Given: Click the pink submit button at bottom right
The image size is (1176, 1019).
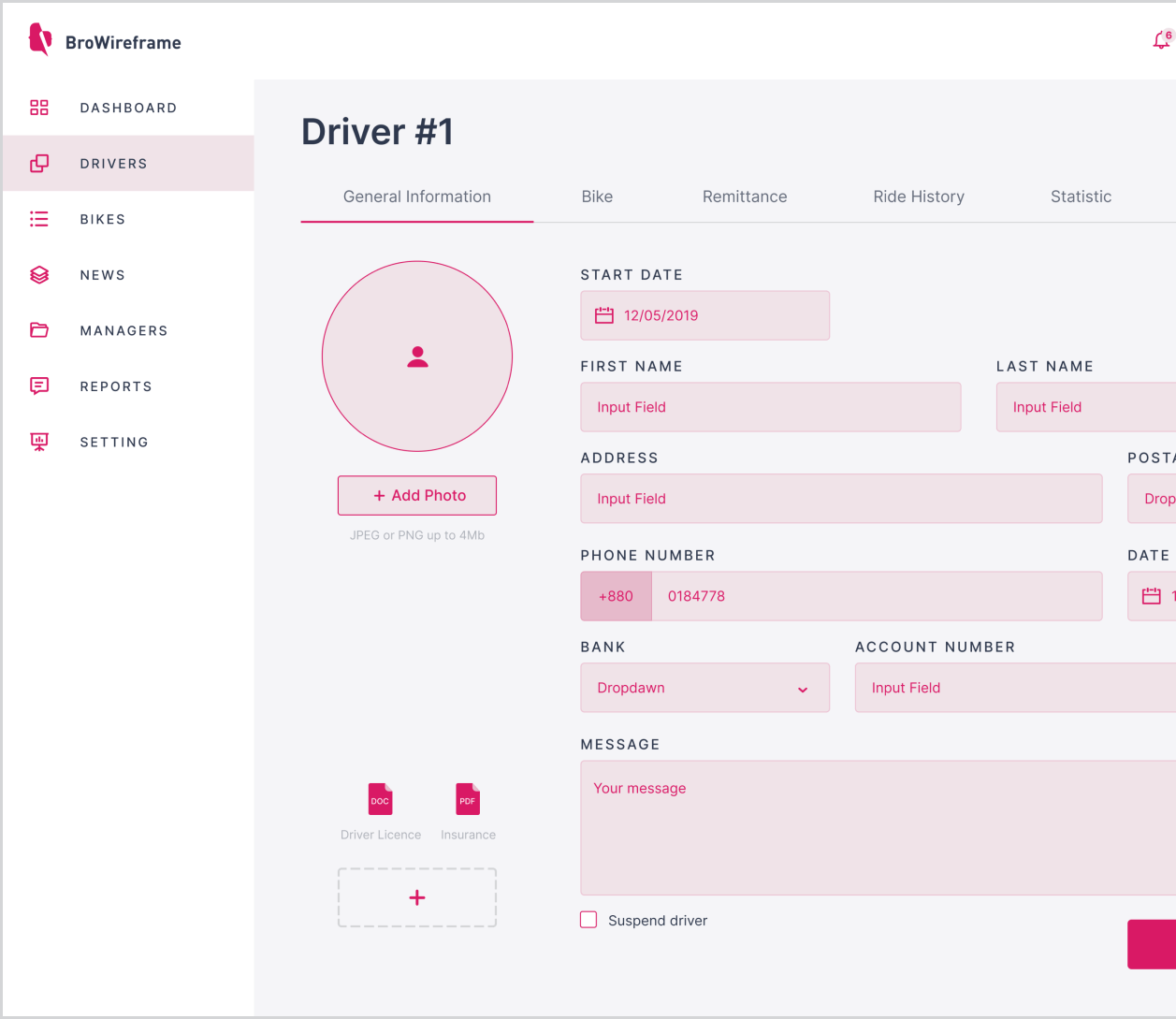Looking at the screenshot, I should click(1152, 944).
